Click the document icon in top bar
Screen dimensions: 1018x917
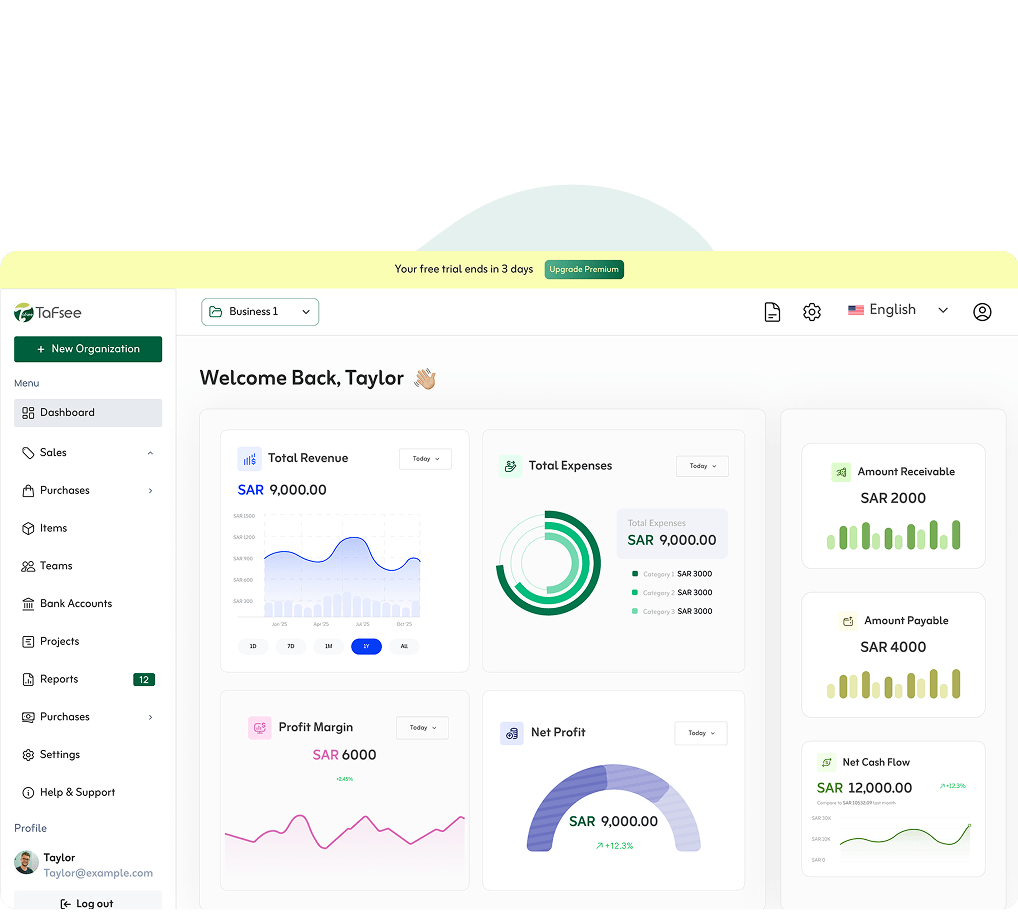click(772, 312)
